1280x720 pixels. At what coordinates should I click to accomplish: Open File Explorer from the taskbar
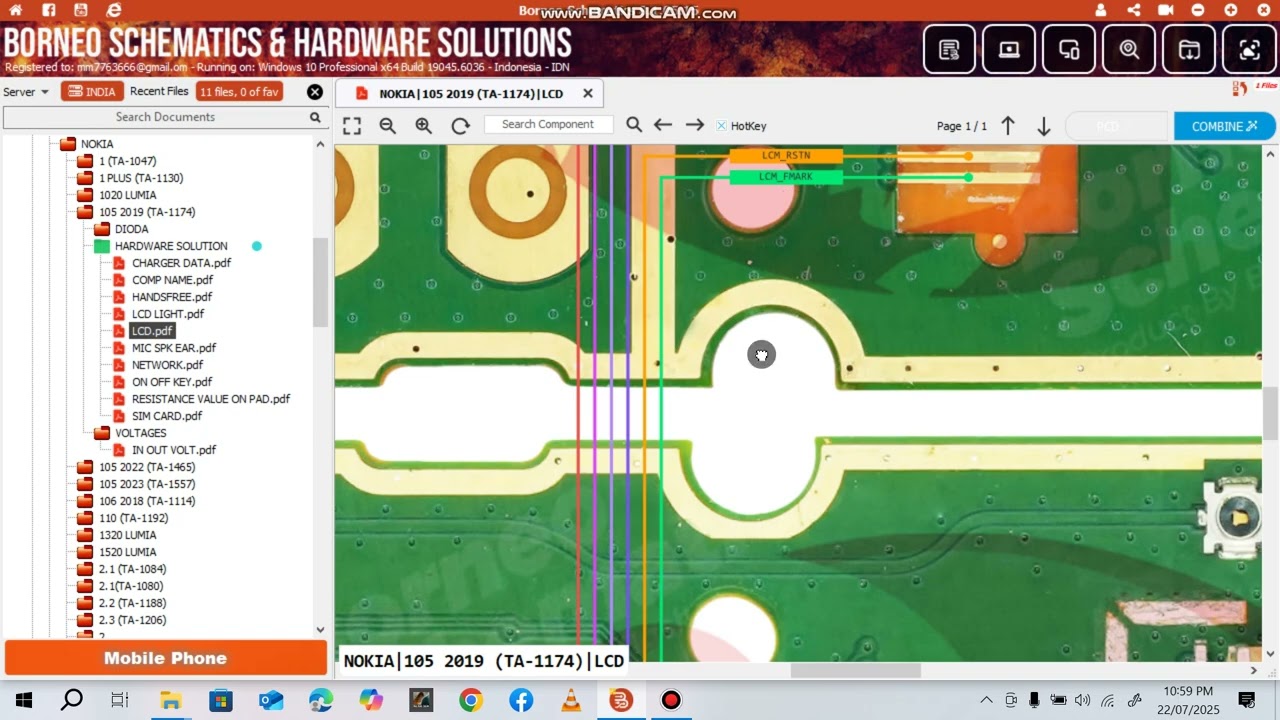[x=171, y=700]
